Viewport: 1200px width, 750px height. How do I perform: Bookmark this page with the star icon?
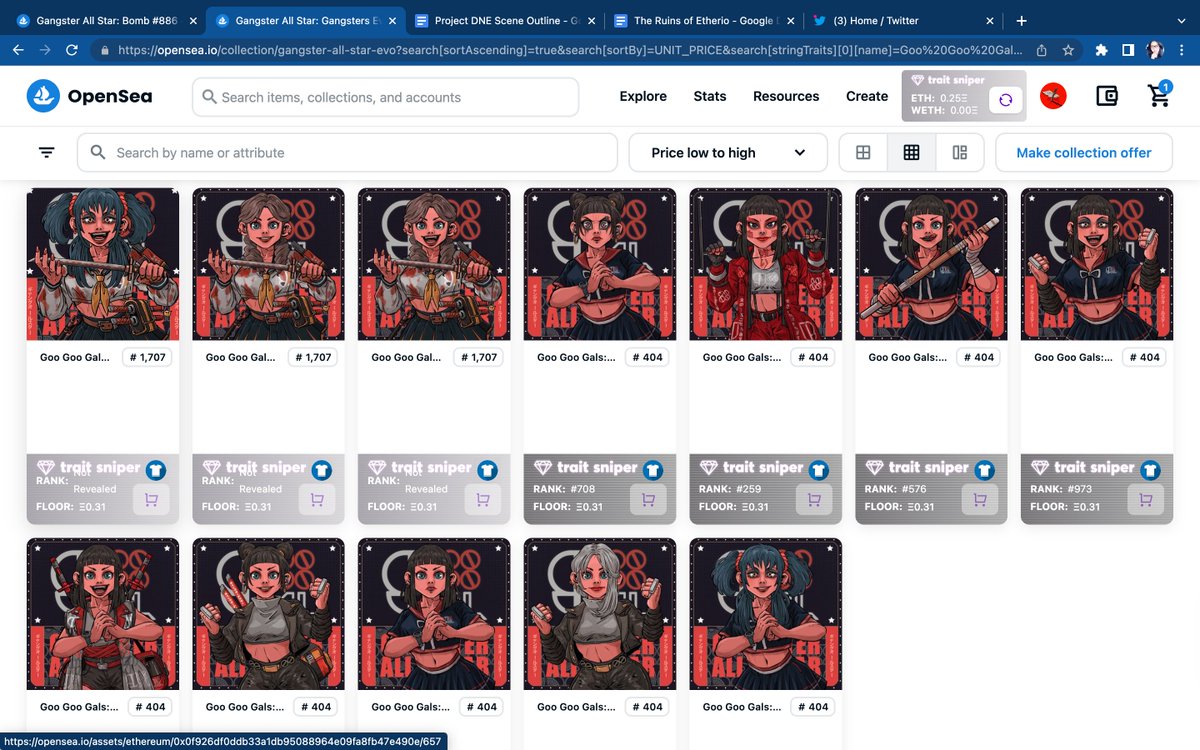click(1069, 49)
